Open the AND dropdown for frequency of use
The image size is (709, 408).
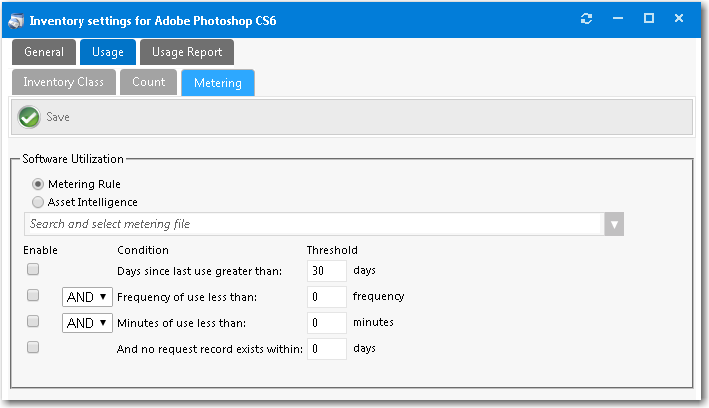87,297
